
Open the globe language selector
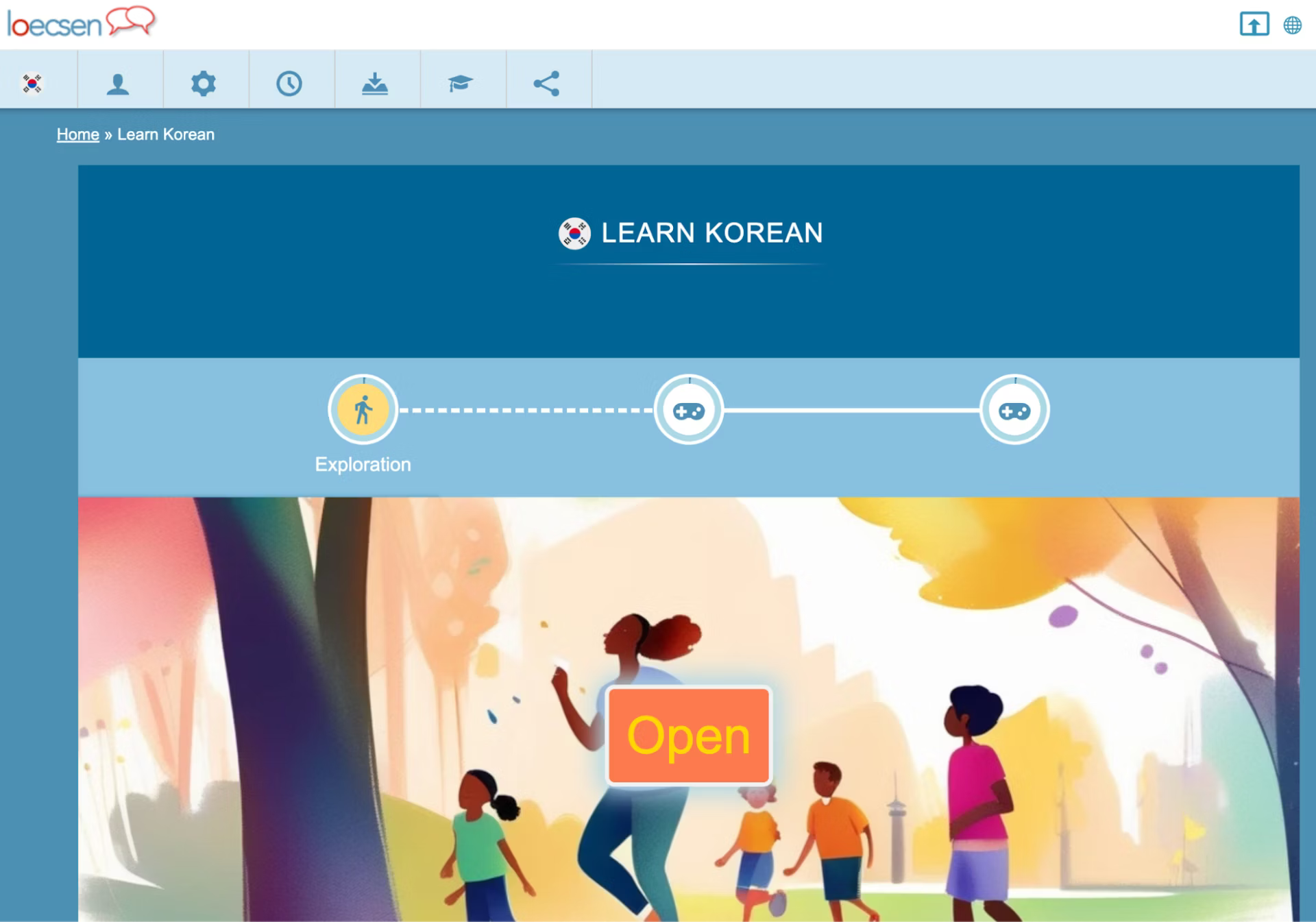coord(1292,25)
